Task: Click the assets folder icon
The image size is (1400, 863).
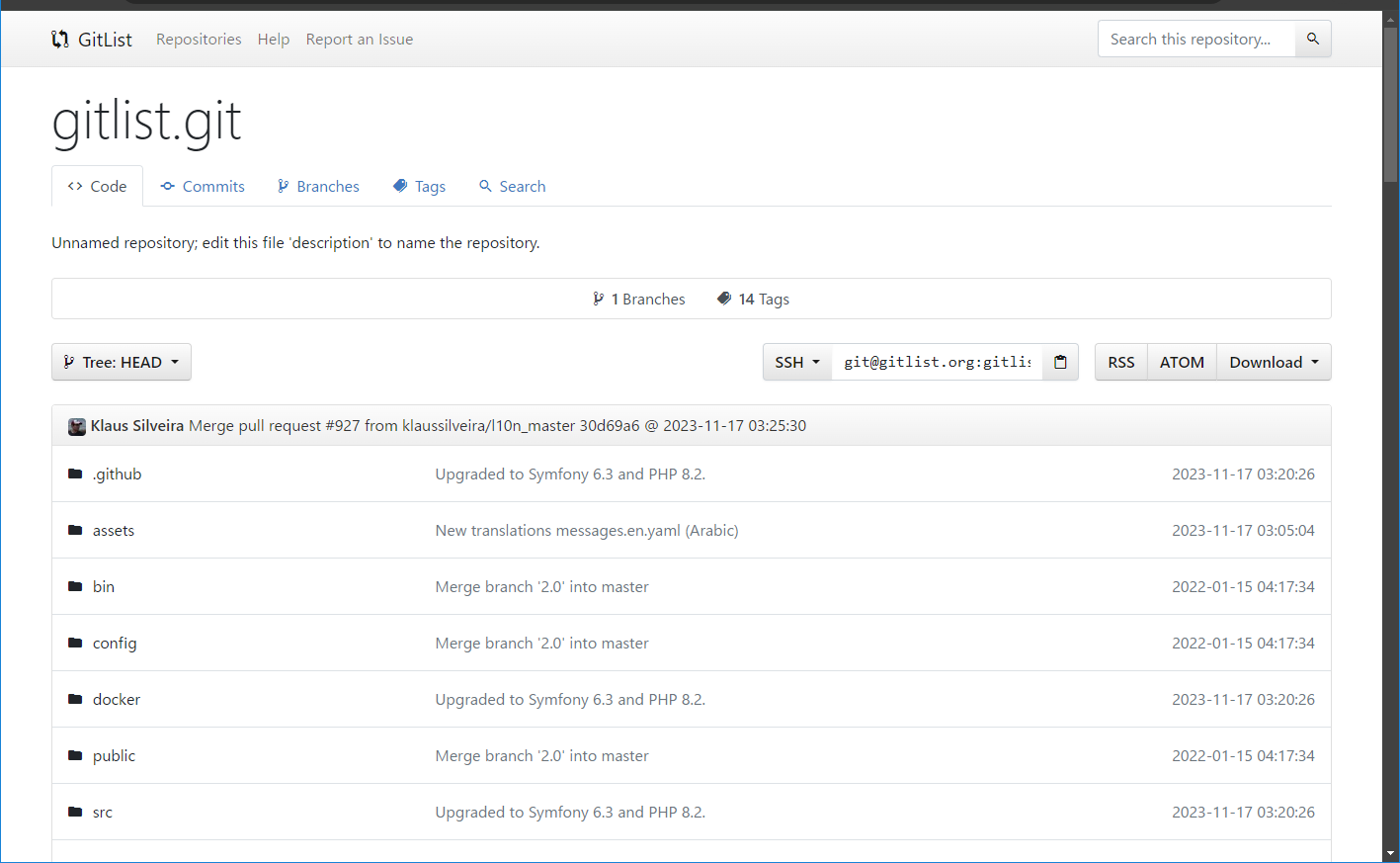Action: [x=75, y=530]
